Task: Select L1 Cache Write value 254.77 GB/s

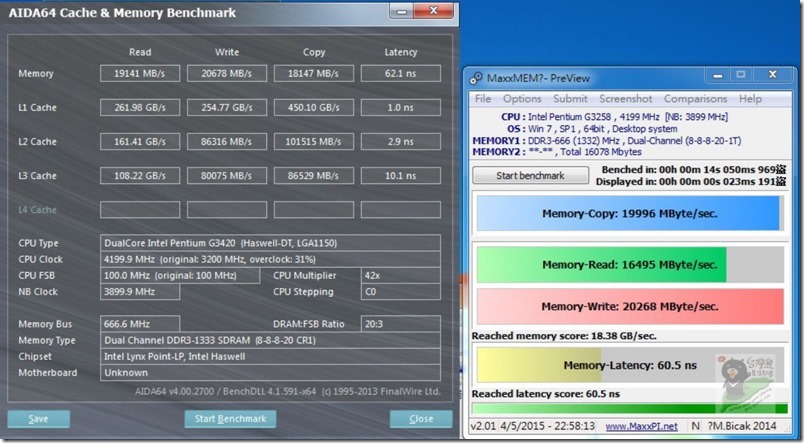Action: pyautogui.click(x=227, y=107)
